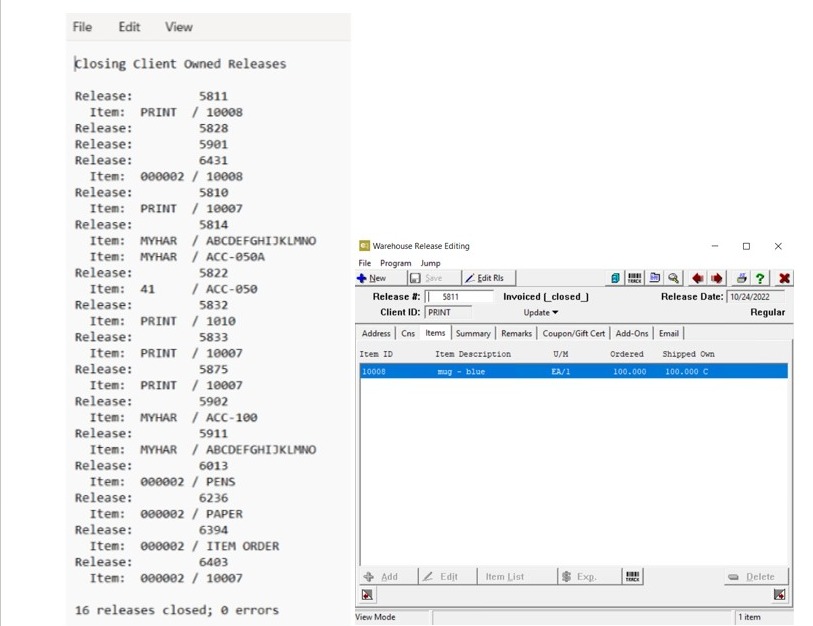
Task: Open View menu in the text editor
Action: (179, 27)
